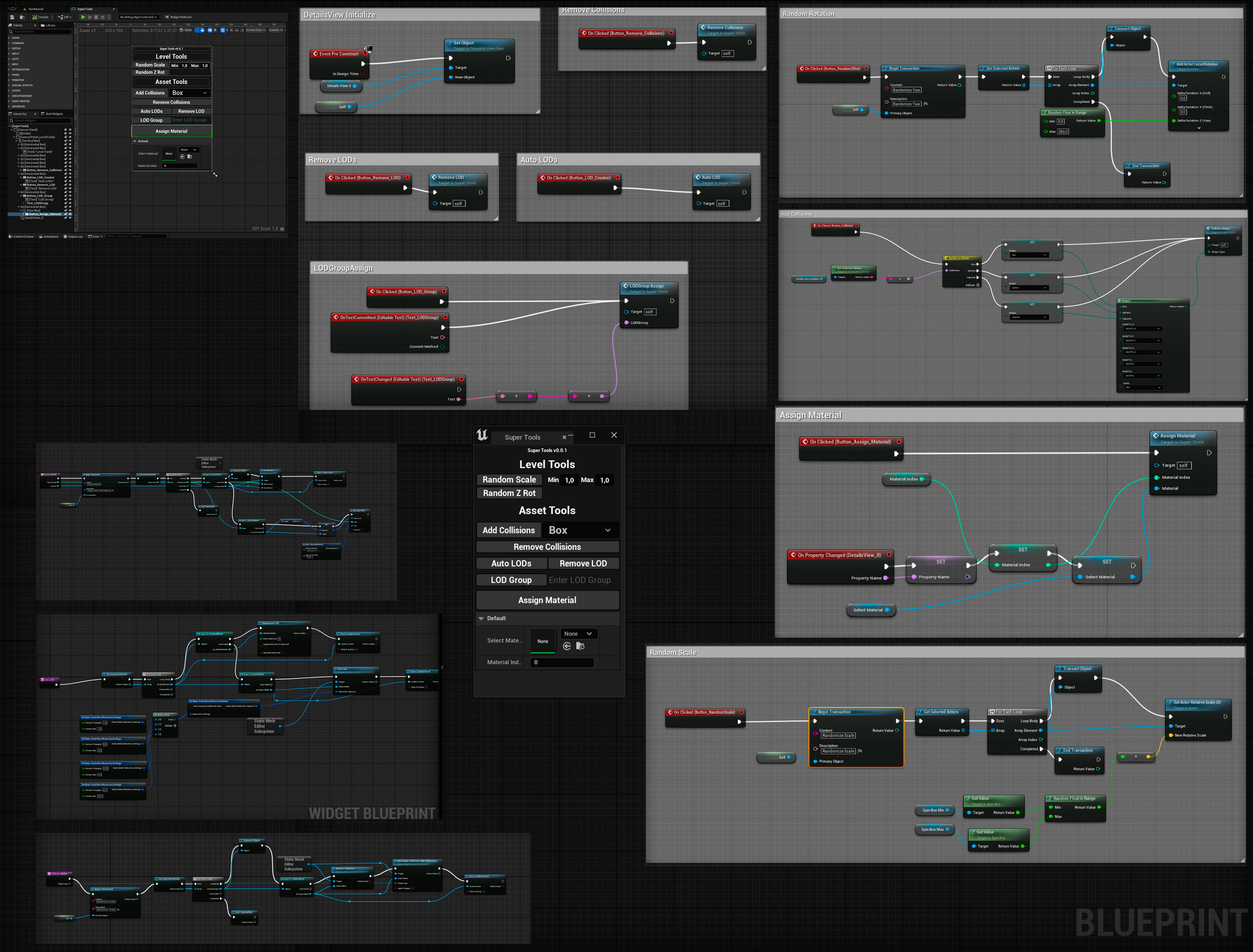Image resolution: width=1253 pixels, height=952 pixels.
Task: Click the Eject icon in the play controls
Action: click(102, 17)
